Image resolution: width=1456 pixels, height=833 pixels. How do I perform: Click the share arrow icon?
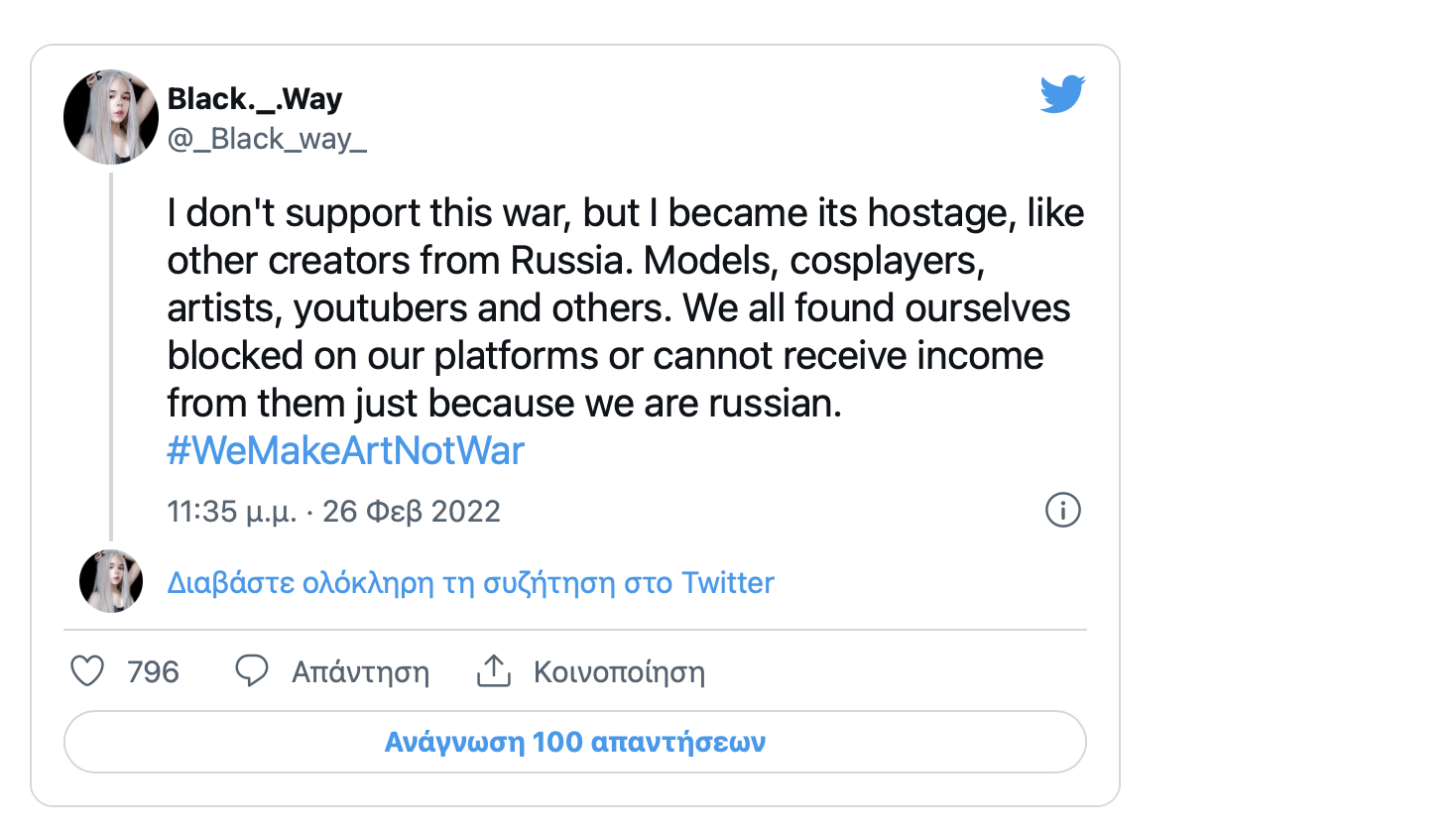494,671
